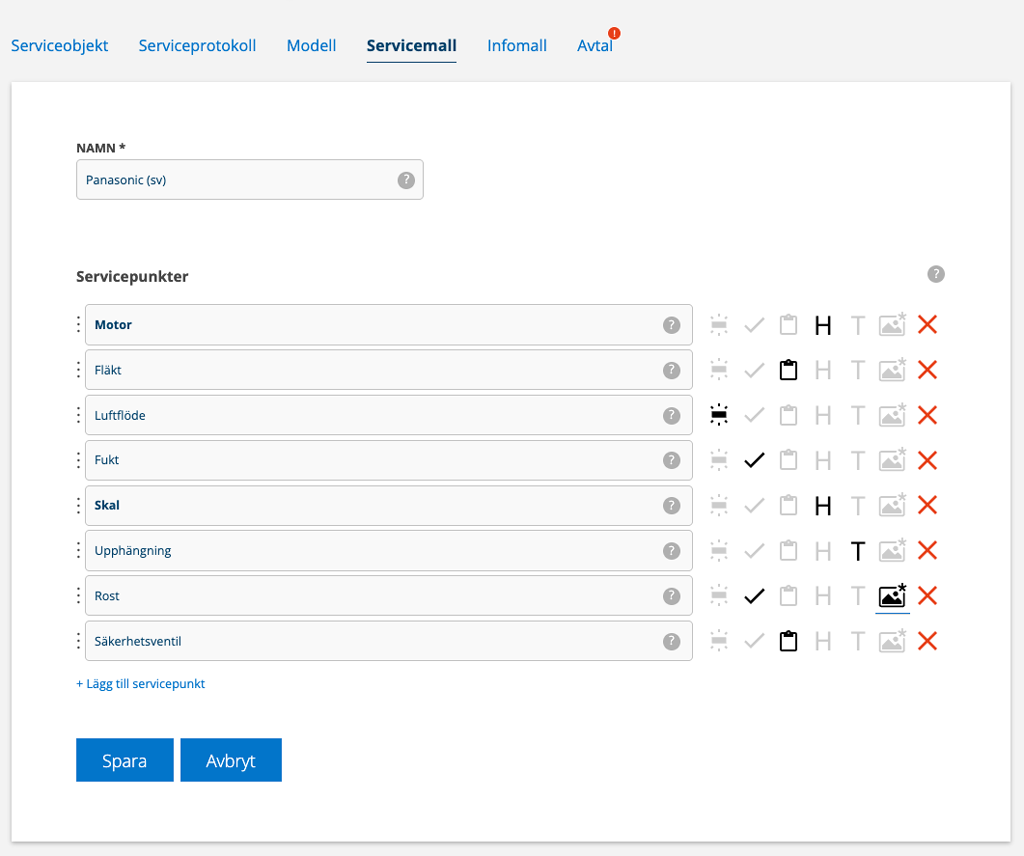Grab drag handle of Rost row
This screenshot has height=856, width=1024.
(78, 595)
